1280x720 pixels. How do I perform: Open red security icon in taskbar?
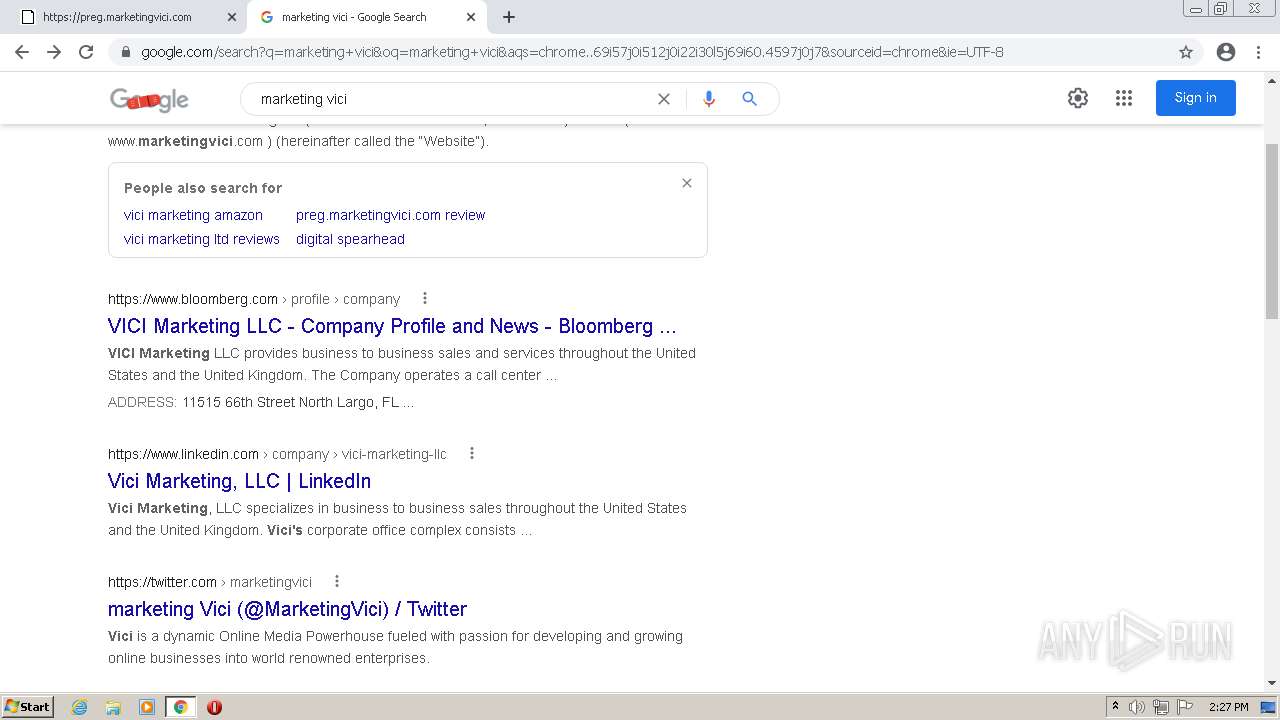pos(214,707)
